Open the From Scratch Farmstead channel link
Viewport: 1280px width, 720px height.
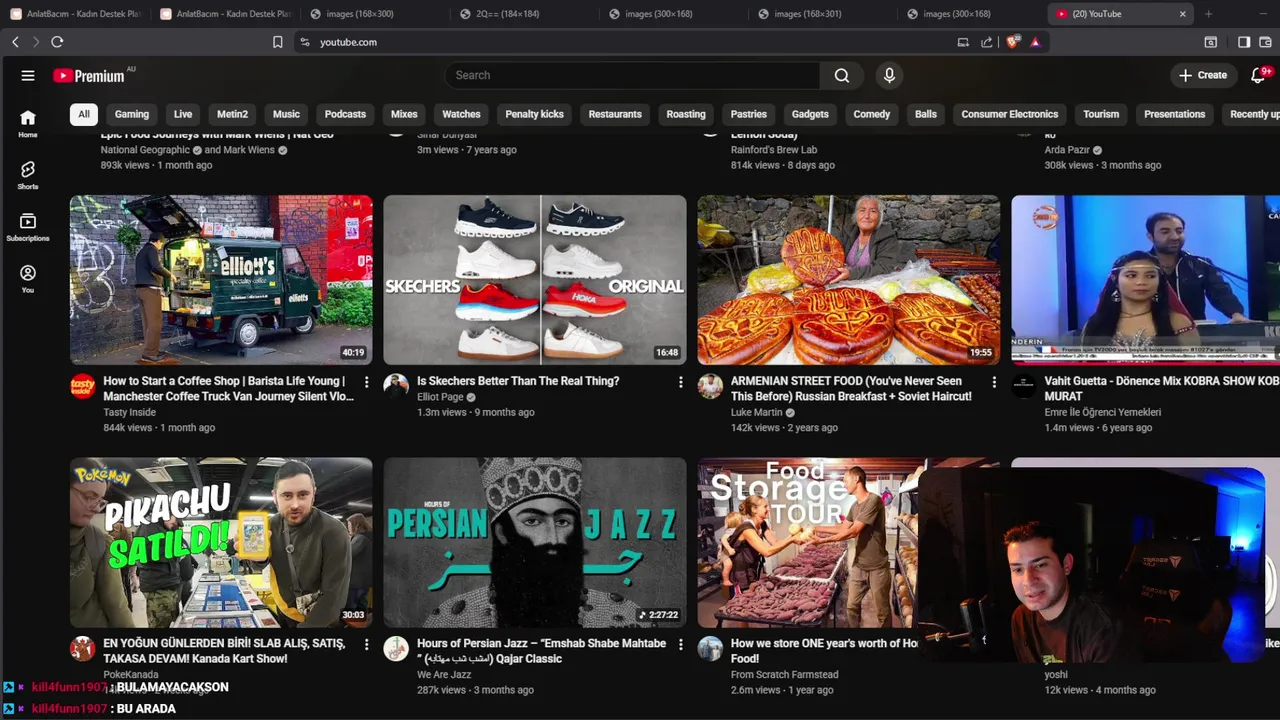coord(784,674)
